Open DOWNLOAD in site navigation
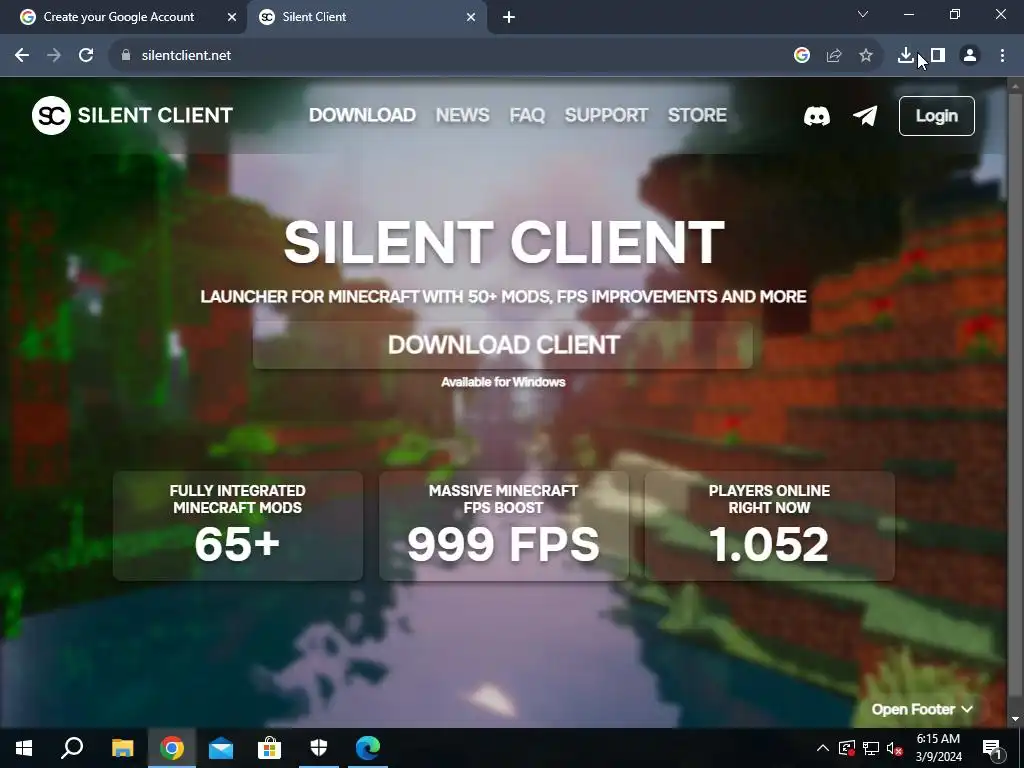Screen dimensions: 1024x768 pos(362,116)
